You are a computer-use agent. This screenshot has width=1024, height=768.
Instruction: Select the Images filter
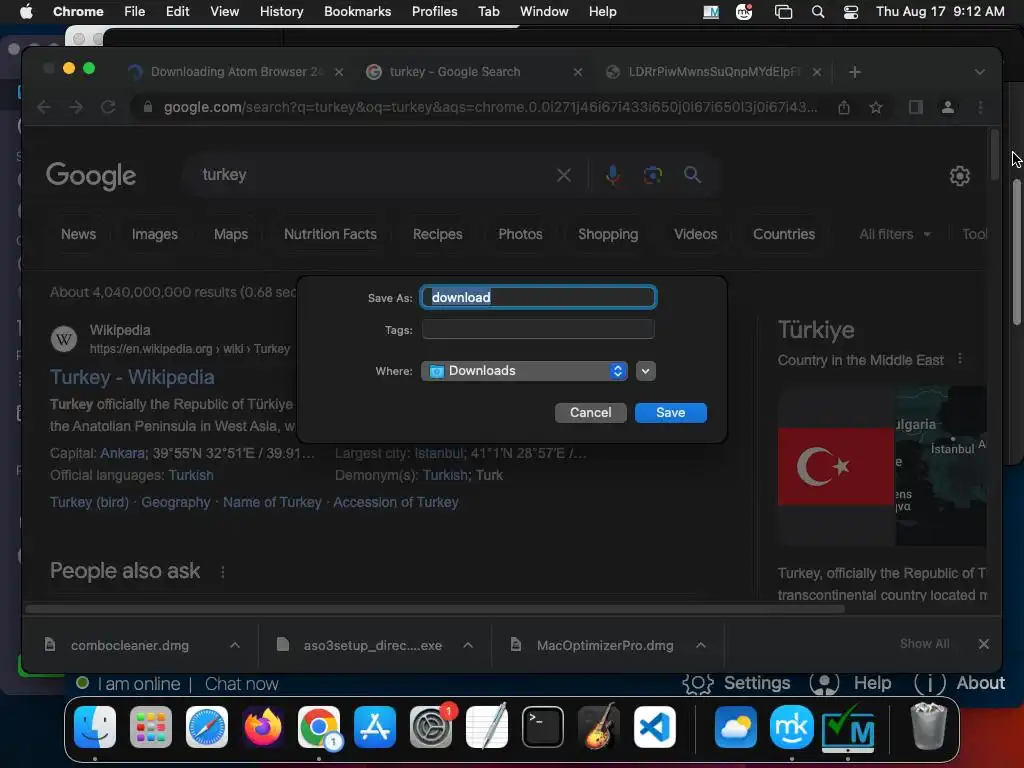155,234
